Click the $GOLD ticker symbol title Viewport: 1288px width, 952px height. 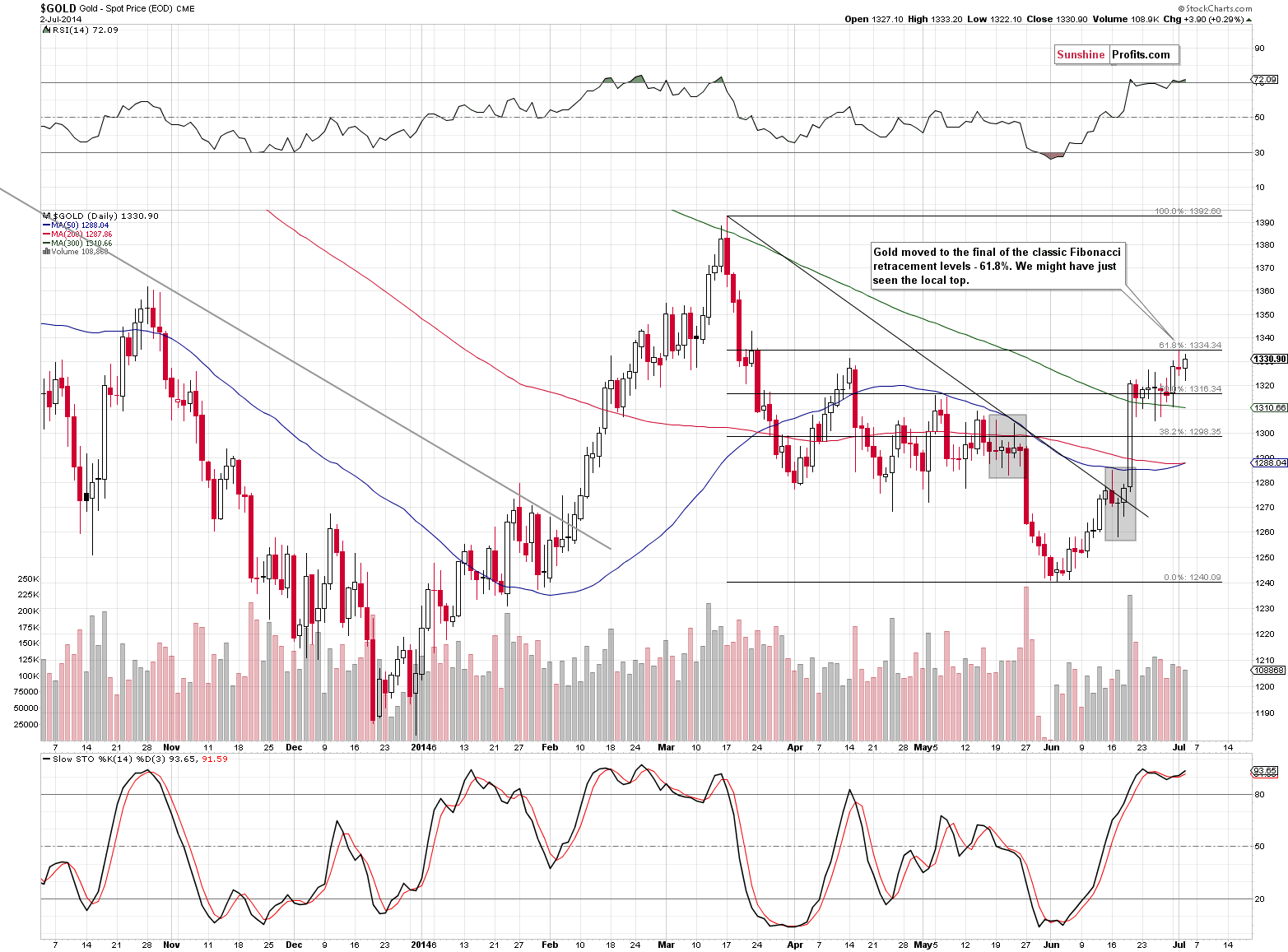click(x=58, y=8)
